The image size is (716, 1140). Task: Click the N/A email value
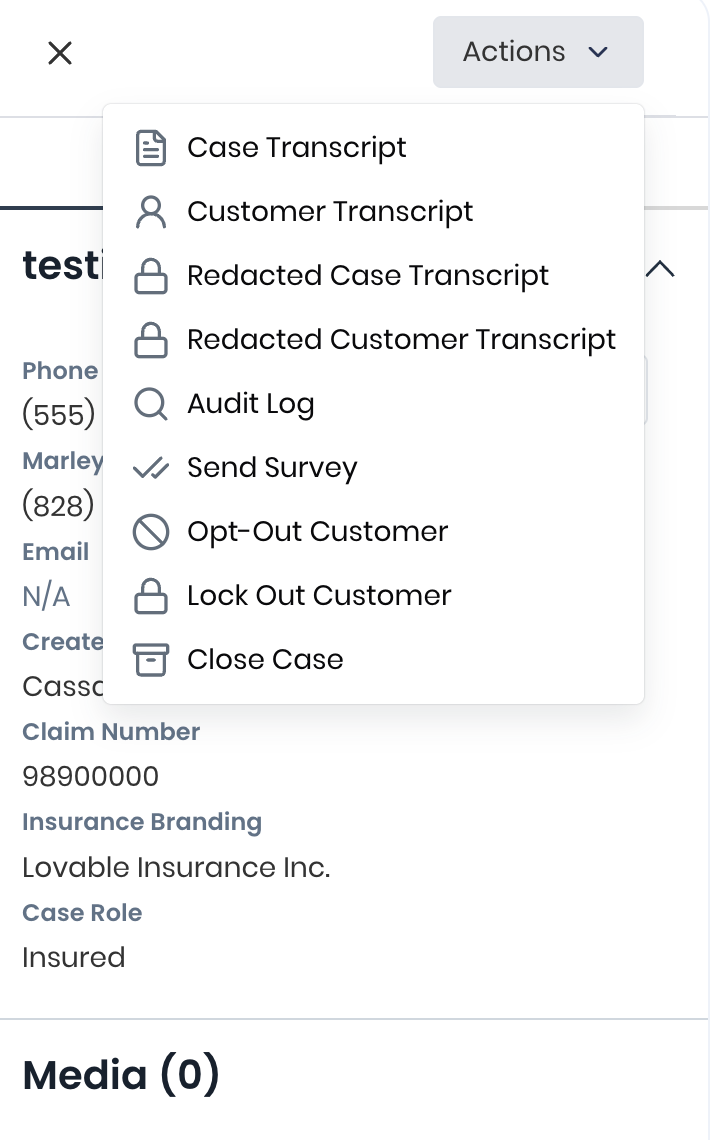46,597
